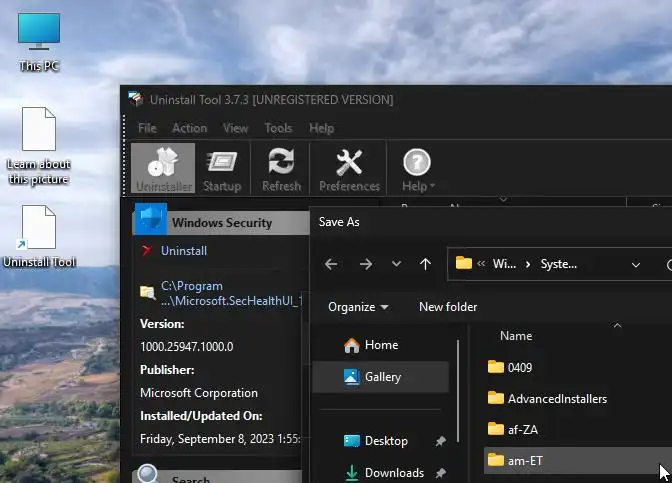Image resolution: width=672 pixels, height=483 pixels.
Task: Select the af-ZA folder
Action: click(513, 429)
